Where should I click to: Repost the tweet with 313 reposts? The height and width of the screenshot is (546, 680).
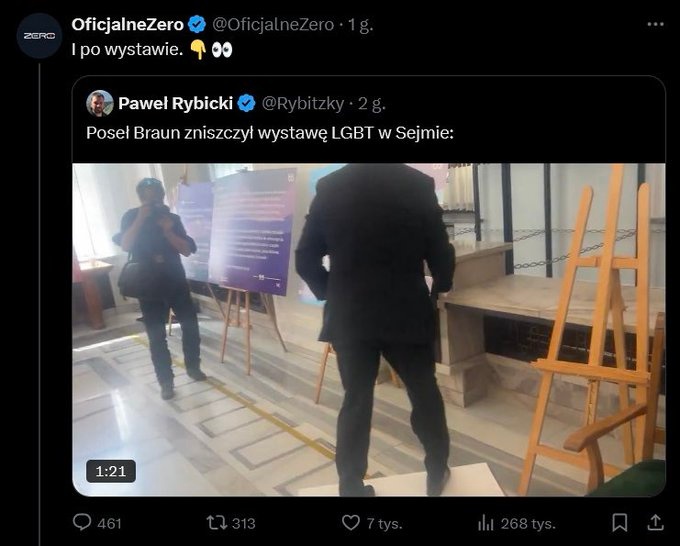pos(214,522)
